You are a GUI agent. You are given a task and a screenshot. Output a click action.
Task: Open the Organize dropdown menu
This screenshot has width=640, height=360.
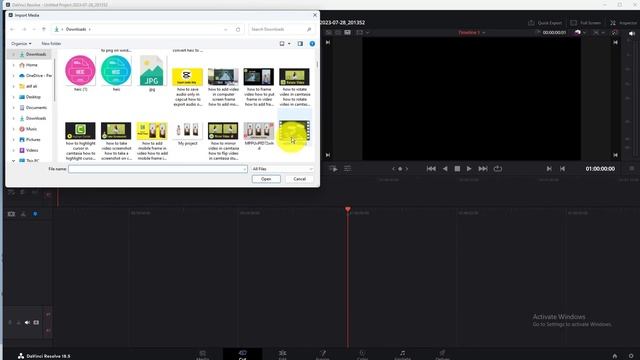pos(21,43)
